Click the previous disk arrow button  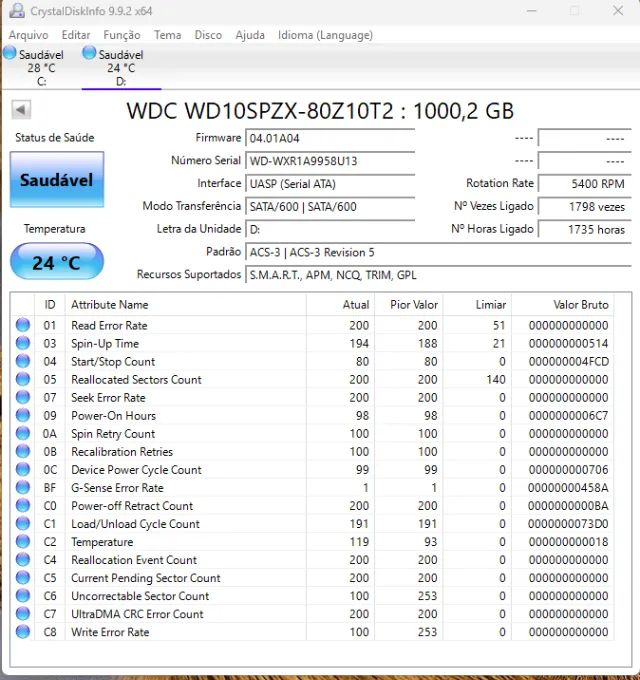tap(21, 109)
